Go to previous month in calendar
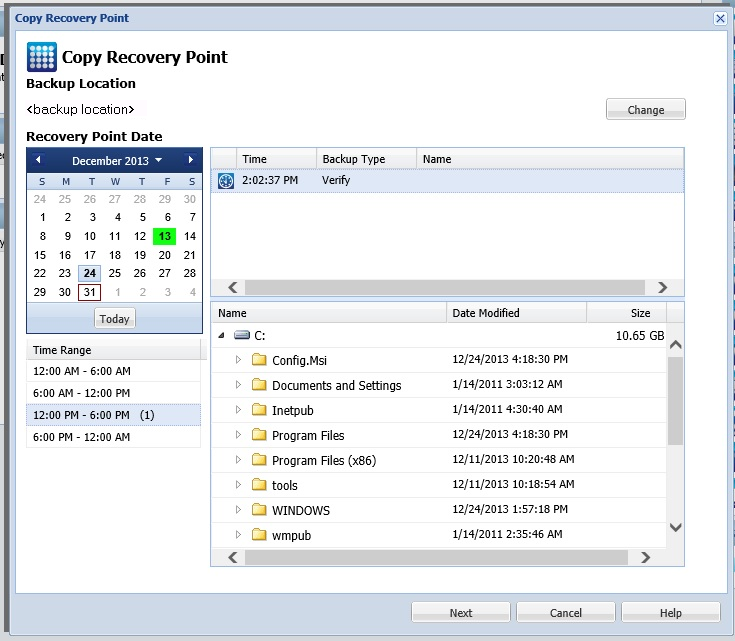 [x=38, y=160]
